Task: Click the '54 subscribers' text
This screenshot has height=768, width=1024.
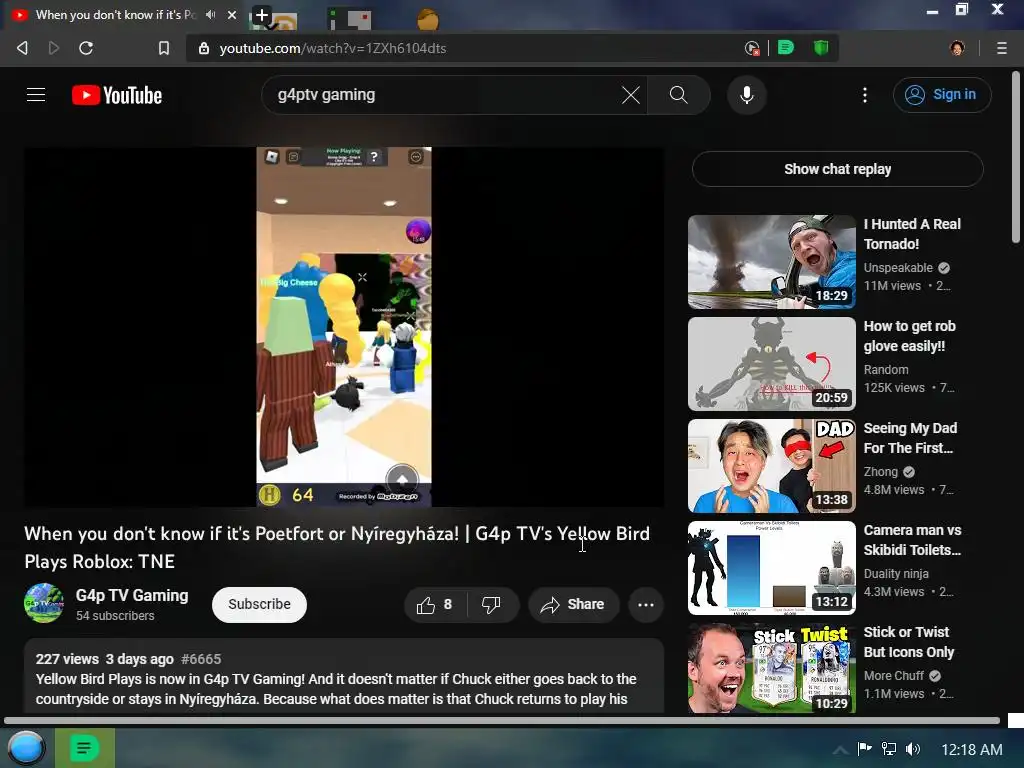Action: (x=115, y=616)
